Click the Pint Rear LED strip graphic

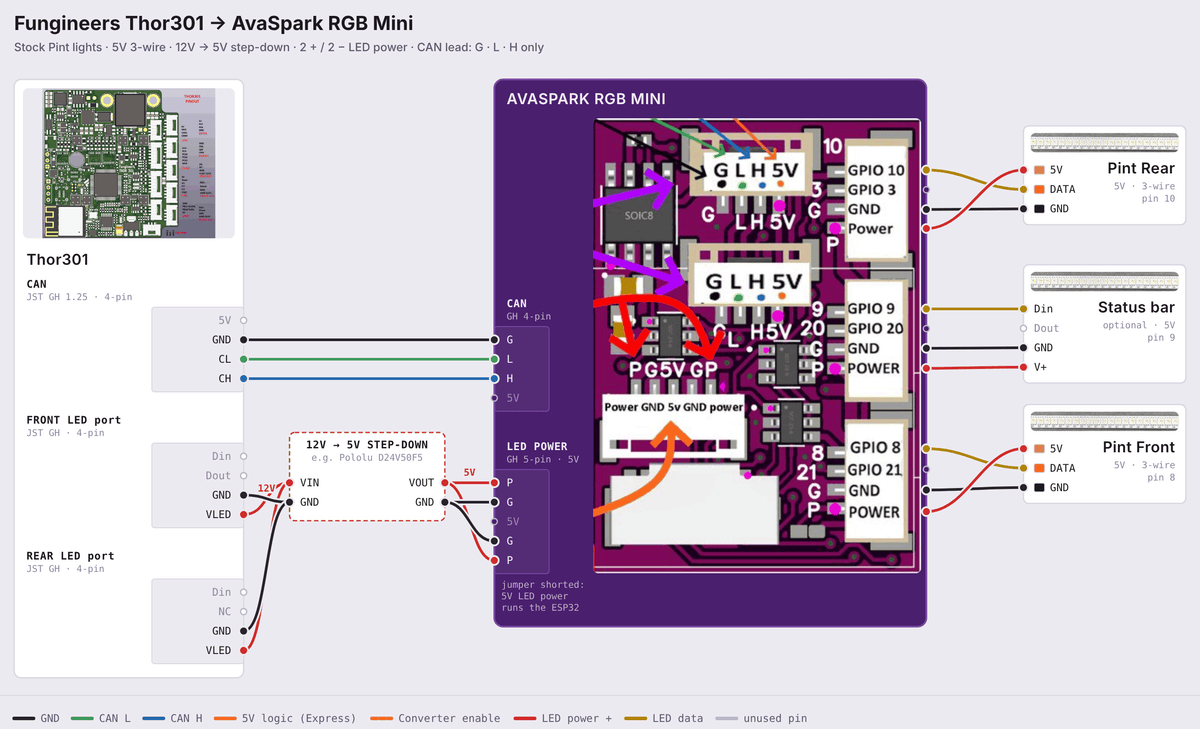[1104, 141]
